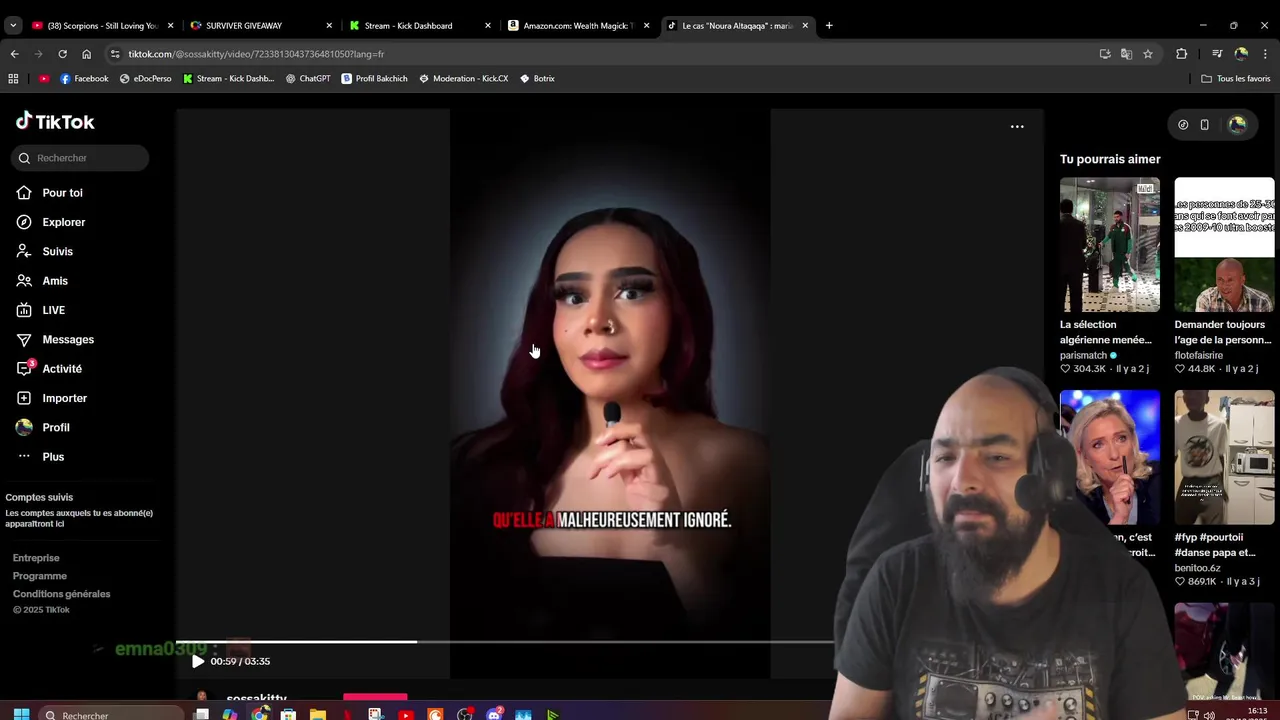1280x720 pixels.
Task: Open the ChatGPT bookmark
Action: click(x=308, y=78)
